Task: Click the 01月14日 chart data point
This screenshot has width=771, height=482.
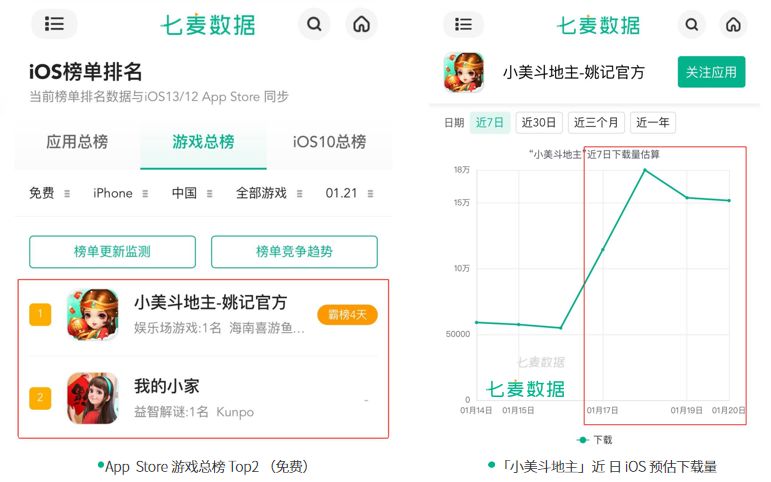Action: pyautogui.click(x=476, y=323)
